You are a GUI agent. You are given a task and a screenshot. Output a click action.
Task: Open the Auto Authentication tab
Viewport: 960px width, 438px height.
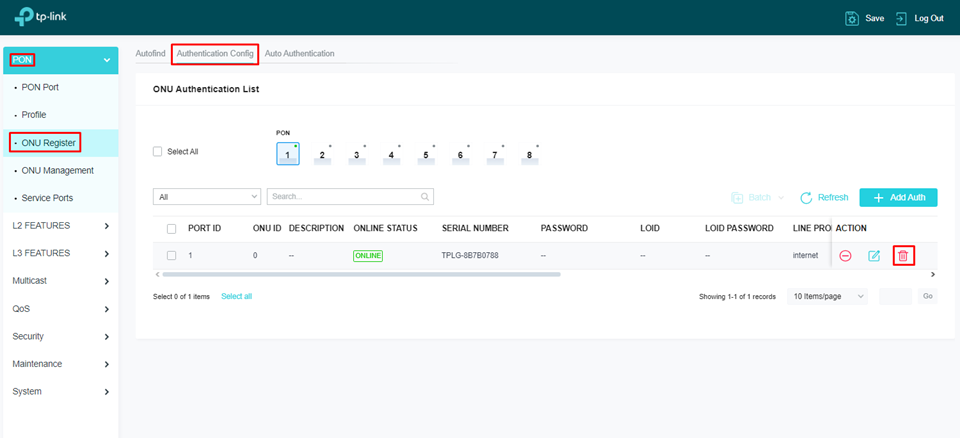(299, 53)
